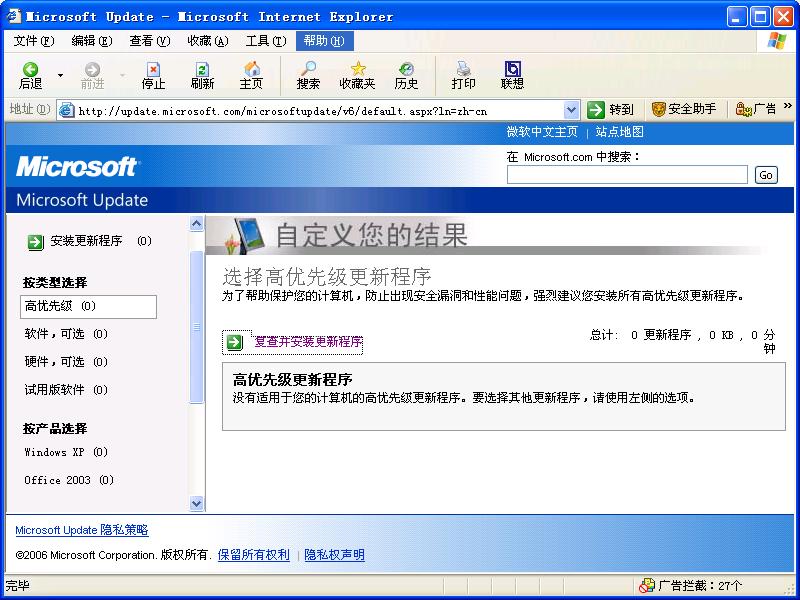The width and height of the screenshot is (800, 600).
Task: Open the History (历史) icon
Action: 406,69
